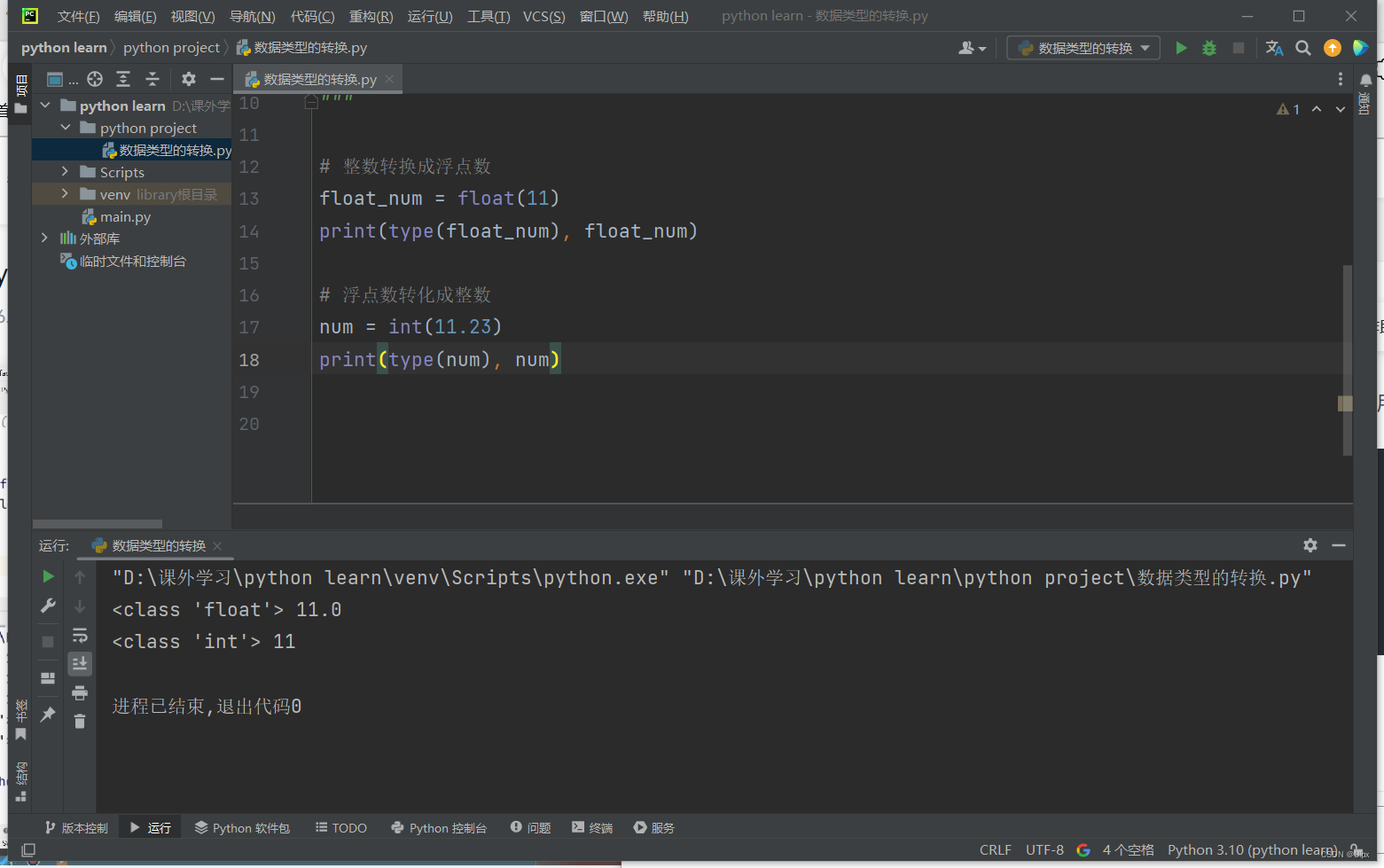Screen dimensions: 1384x868
Task: Collapse all tree nodes in the project panel
Action: coord(152,79)
